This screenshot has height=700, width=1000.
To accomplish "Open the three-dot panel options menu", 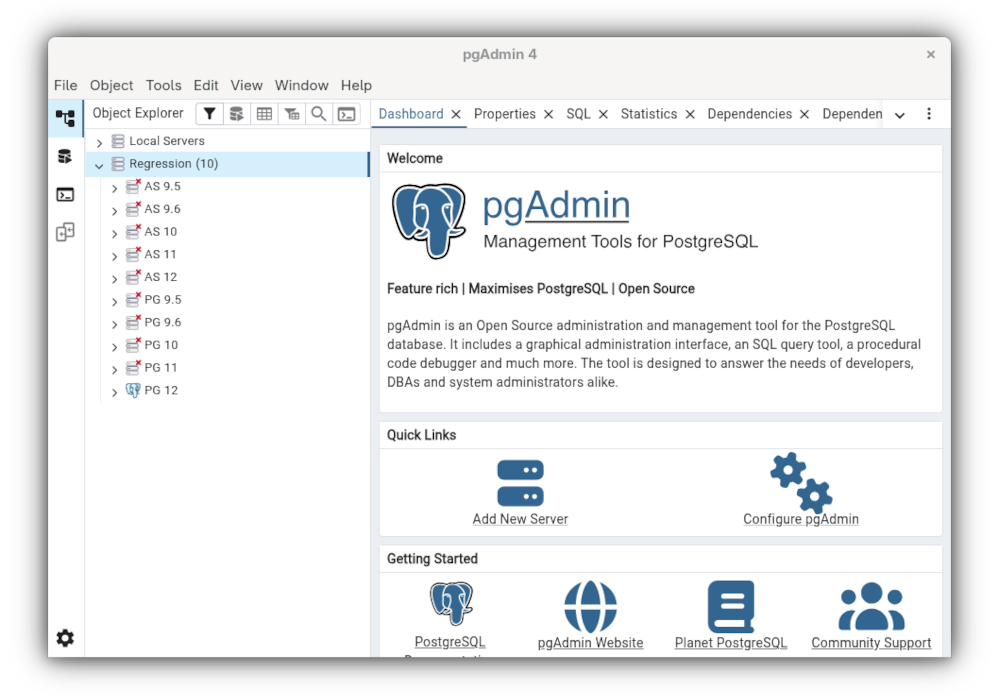I will click(x=929, y=114).
